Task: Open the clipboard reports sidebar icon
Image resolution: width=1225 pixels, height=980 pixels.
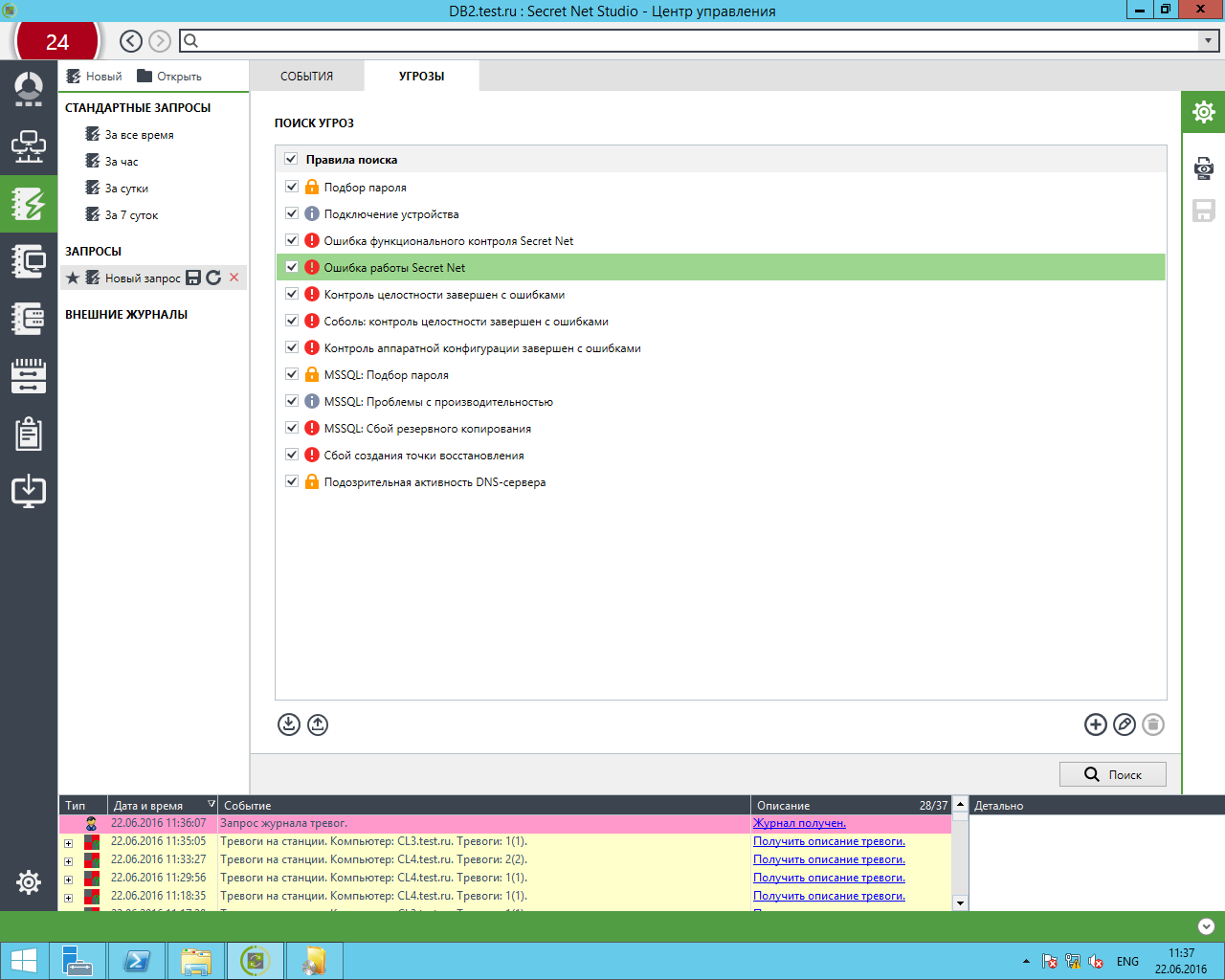Action: 29,434
